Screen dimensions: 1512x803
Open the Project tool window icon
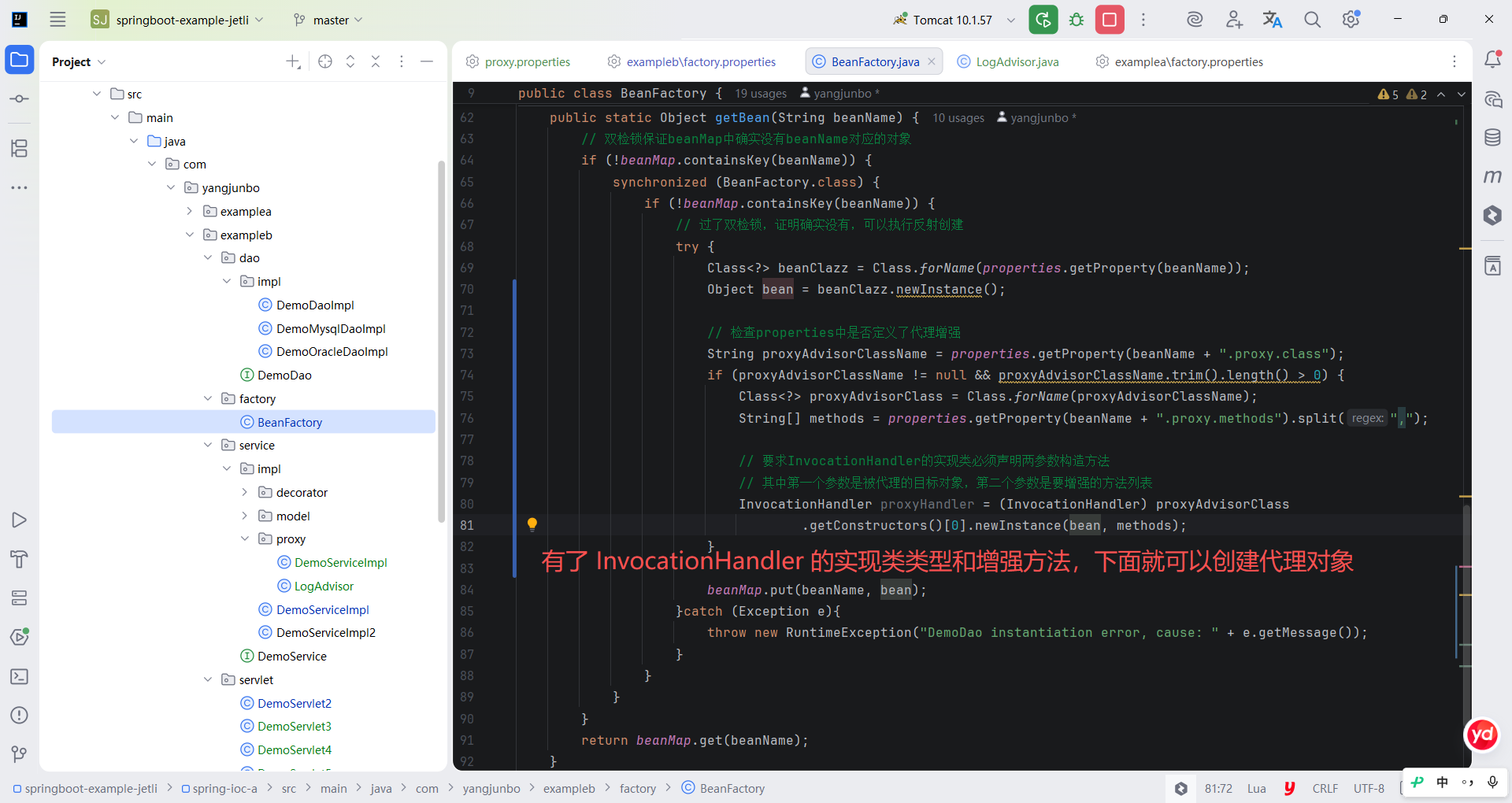coord(20,60)
